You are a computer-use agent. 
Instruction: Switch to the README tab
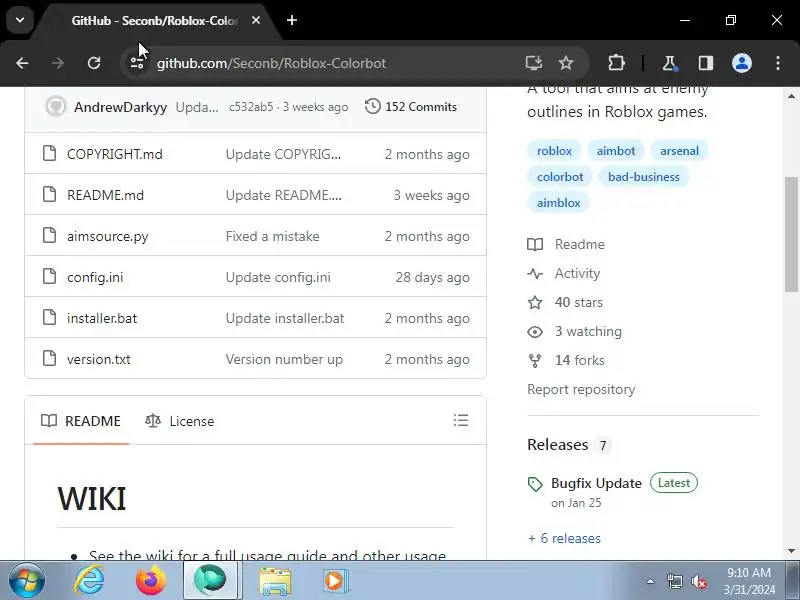pyautogui.click(x=81, y=421)
